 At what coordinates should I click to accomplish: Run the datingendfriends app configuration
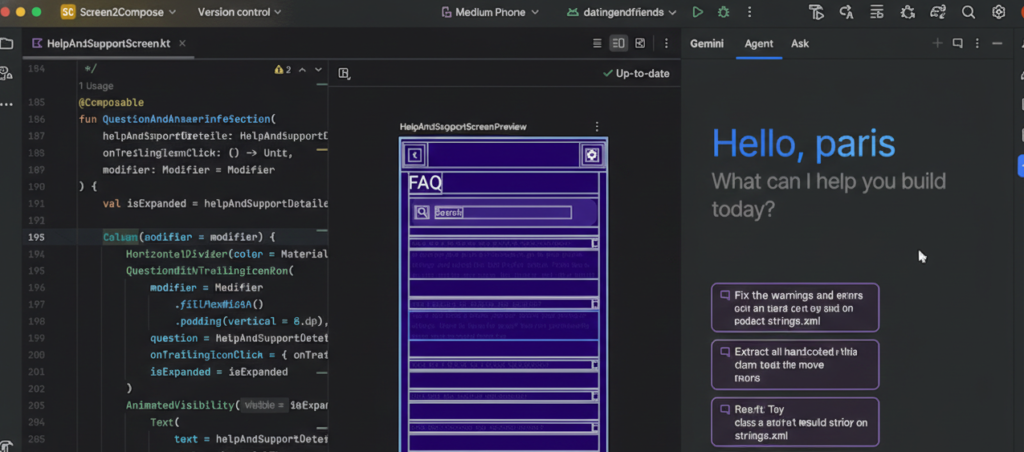pos(698,12)
